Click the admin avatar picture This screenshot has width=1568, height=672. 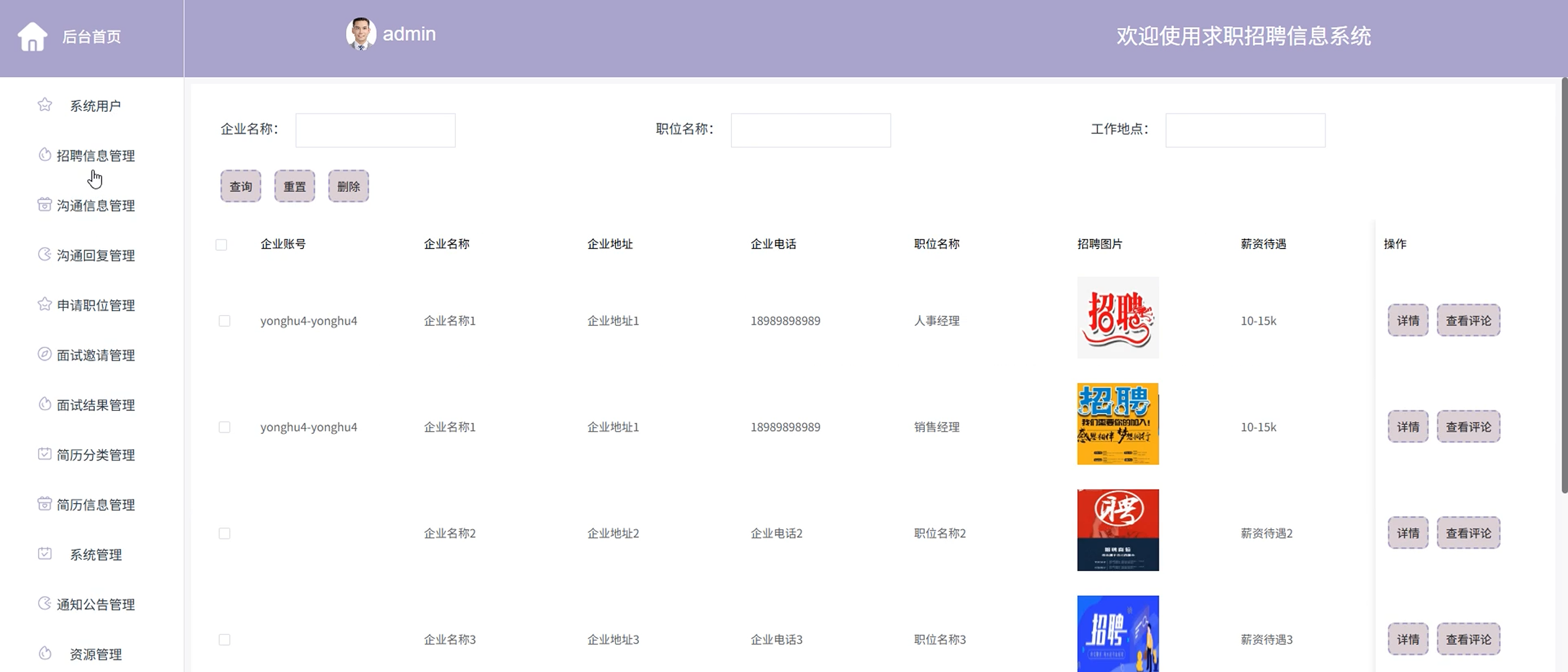click(x=361, y=33)
